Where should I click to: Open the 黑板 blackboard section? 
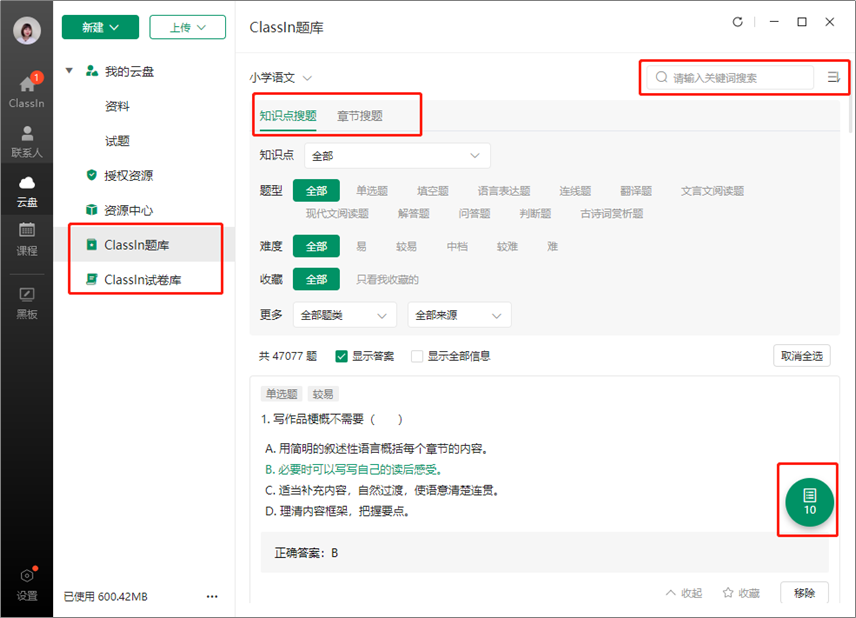27,303
